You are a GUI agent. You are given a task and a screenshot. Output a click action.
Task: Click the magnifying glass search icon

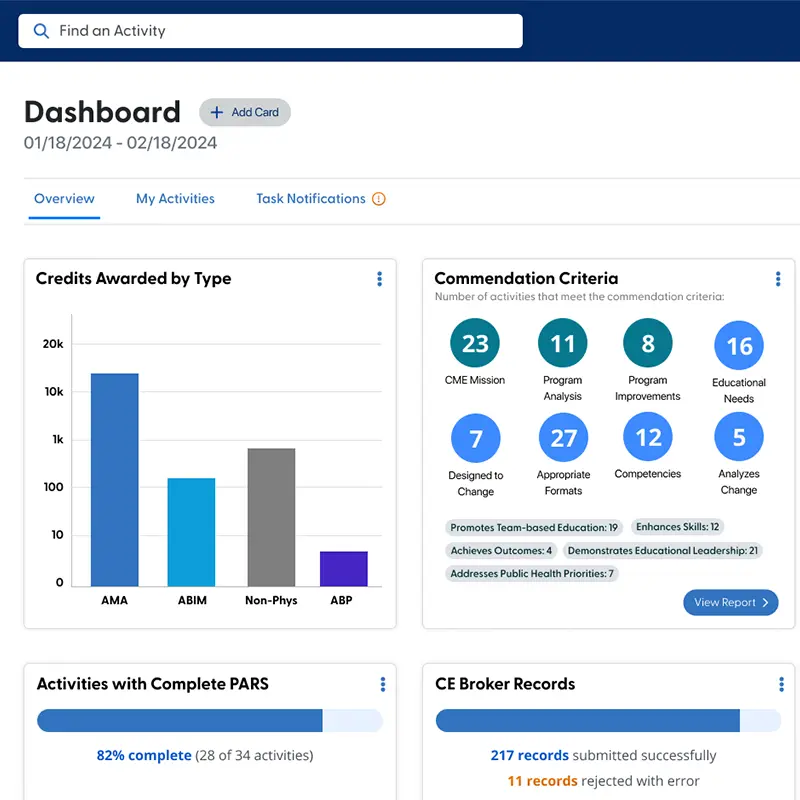point(41,31)
